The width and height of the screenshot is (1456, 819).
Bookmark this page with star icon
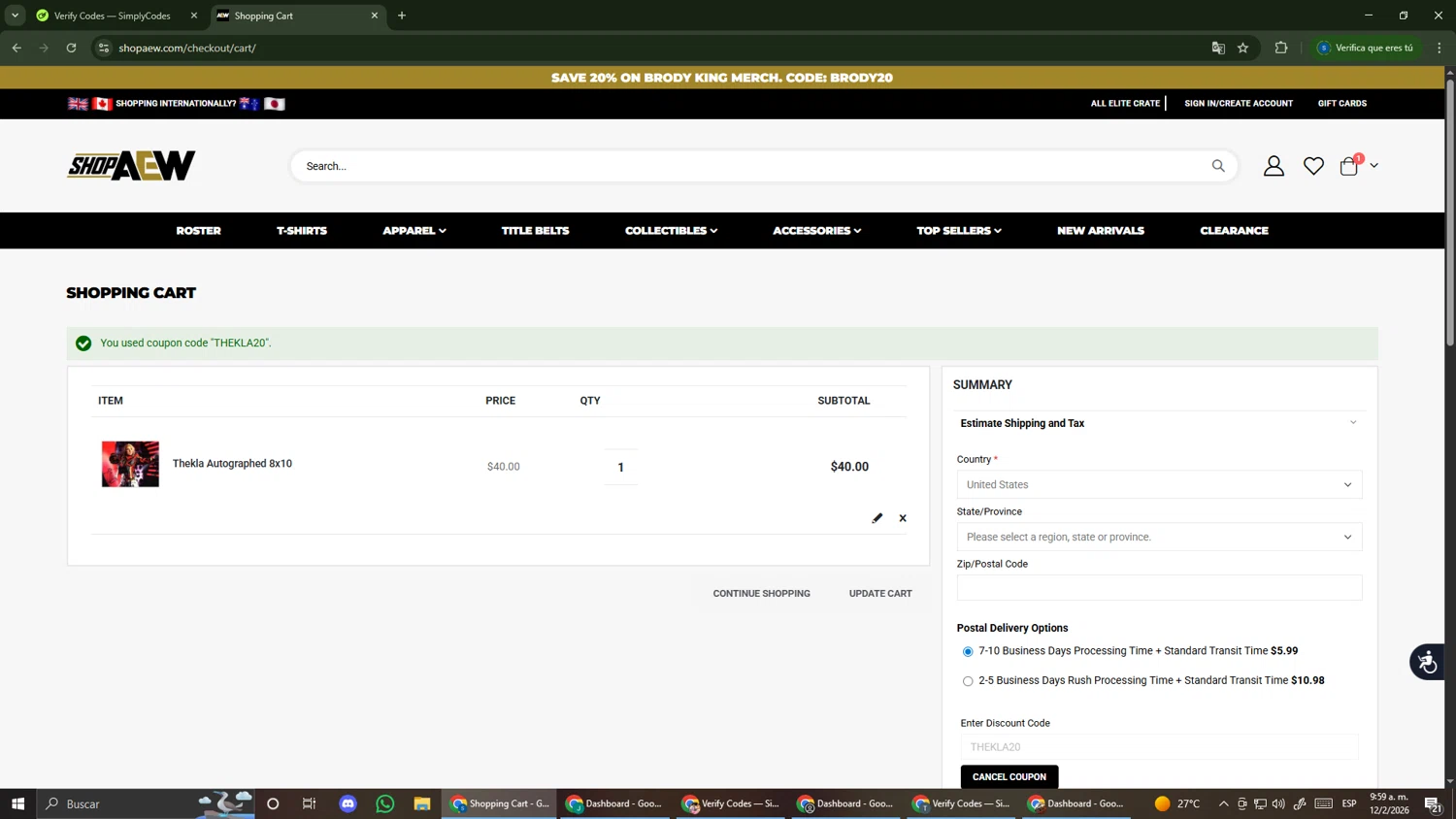[x=1242, y=48]
